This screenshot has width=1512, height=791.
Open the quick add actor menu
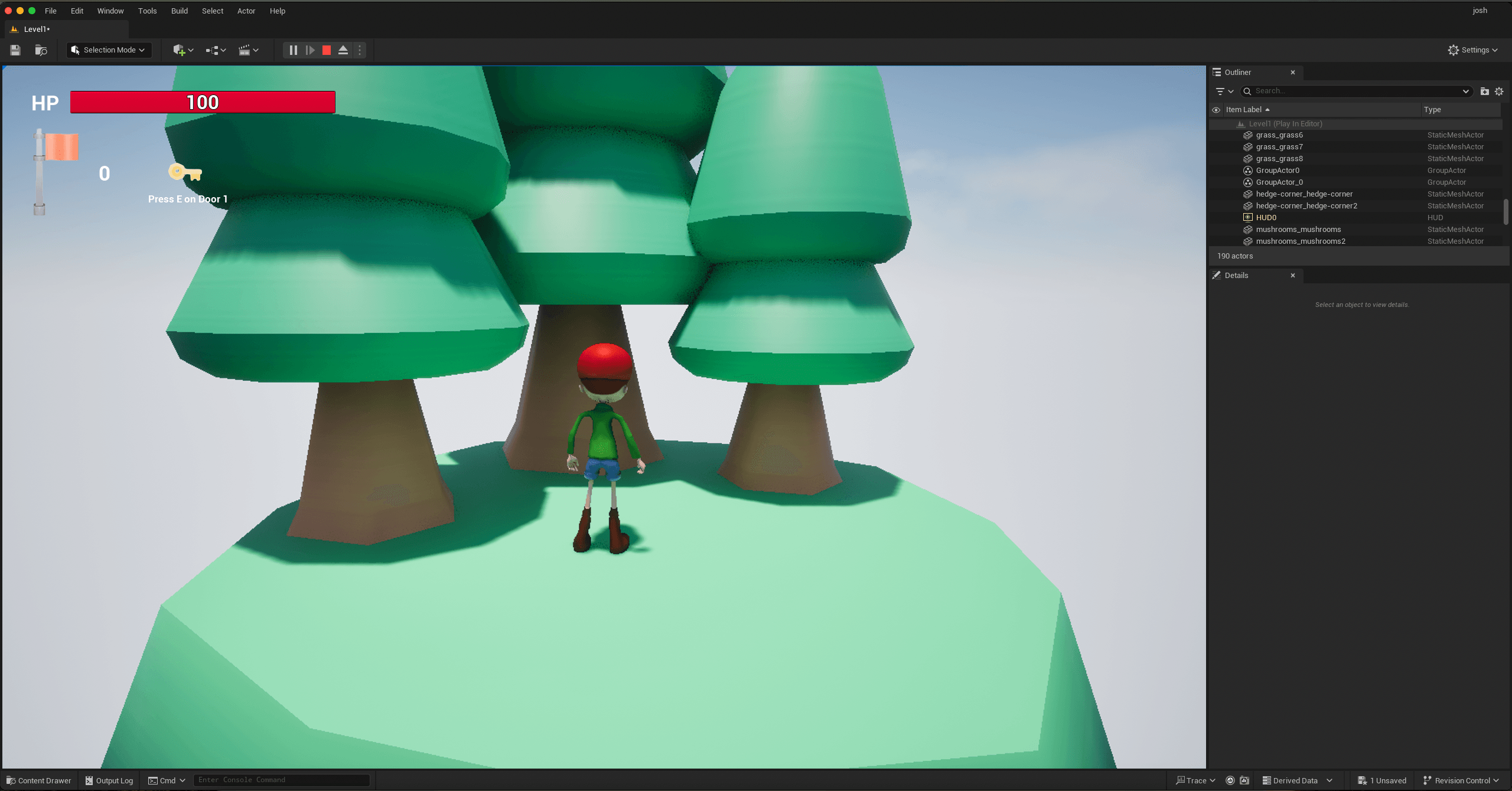tap(183, 50)
